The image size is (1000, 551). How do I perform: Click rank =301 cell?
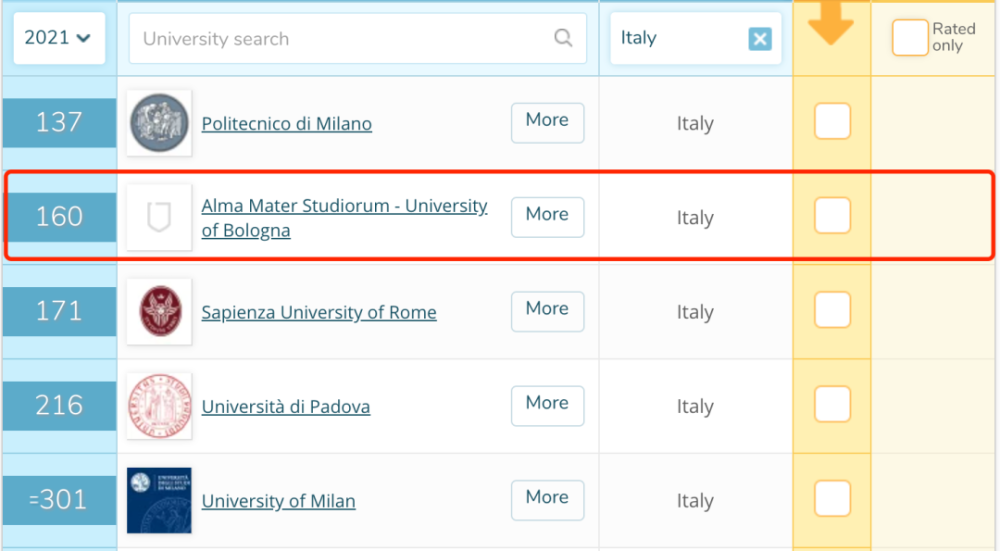[x=59, y=500]
